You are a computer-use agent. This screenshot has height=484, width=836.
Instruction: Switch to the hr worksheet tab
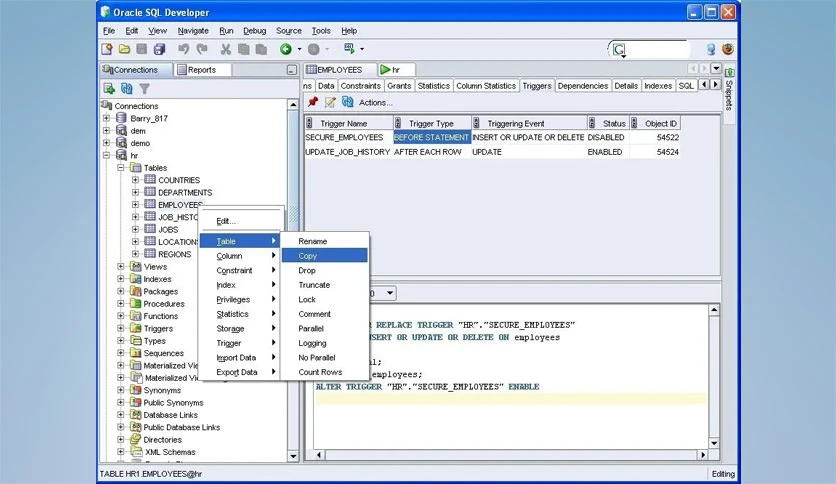(x=396, y=70)
